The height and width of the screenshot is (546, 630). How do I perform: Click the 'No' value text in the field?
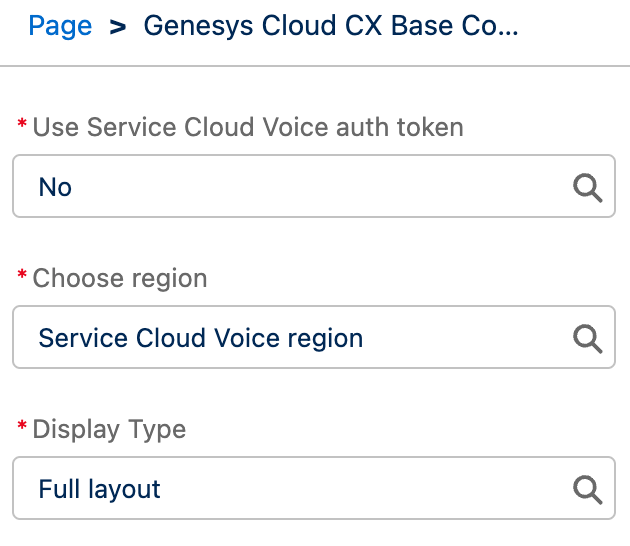pos(55,187)
